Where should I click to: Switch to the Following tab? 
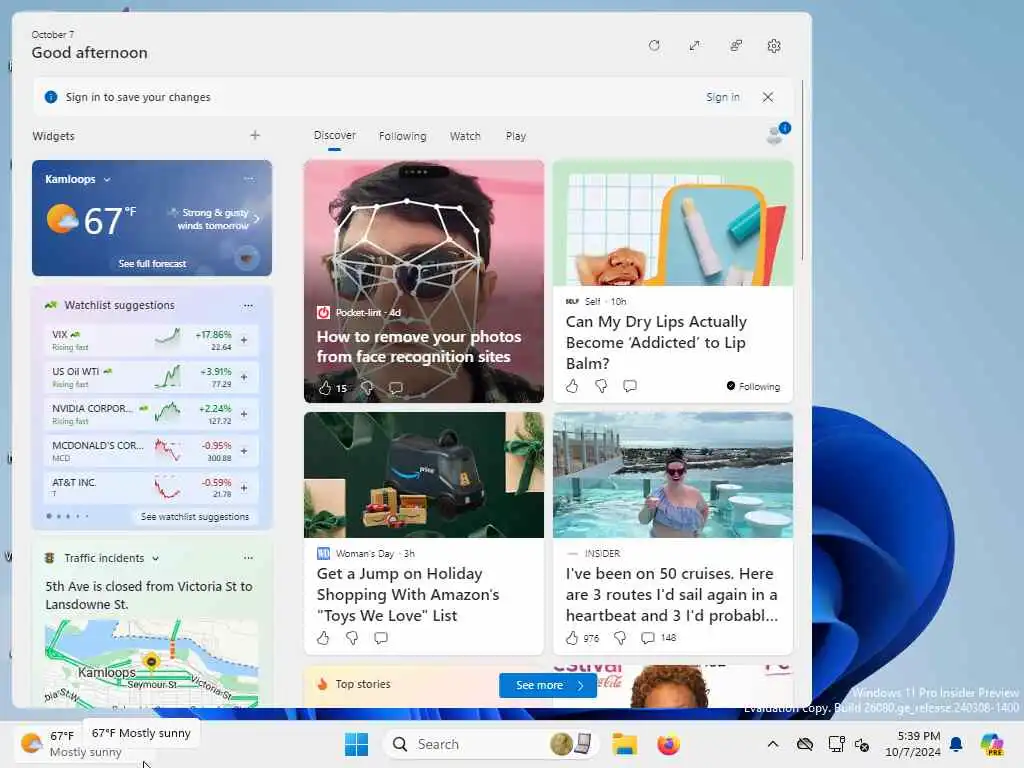pyautogui.click(x=402, y=136)
